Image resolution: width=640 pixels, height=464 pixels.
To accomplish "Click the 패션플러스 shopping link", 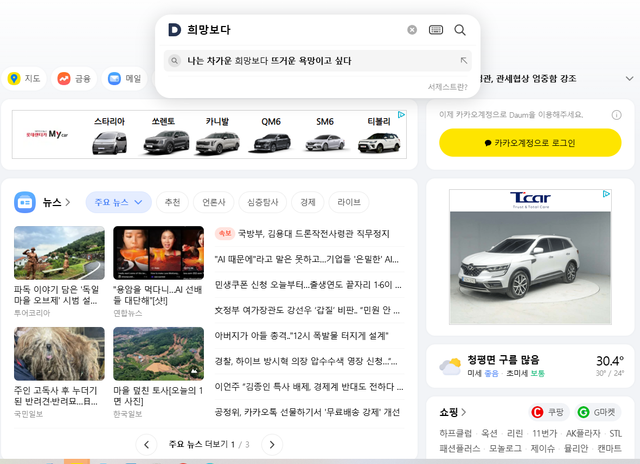I will point(460,448).
